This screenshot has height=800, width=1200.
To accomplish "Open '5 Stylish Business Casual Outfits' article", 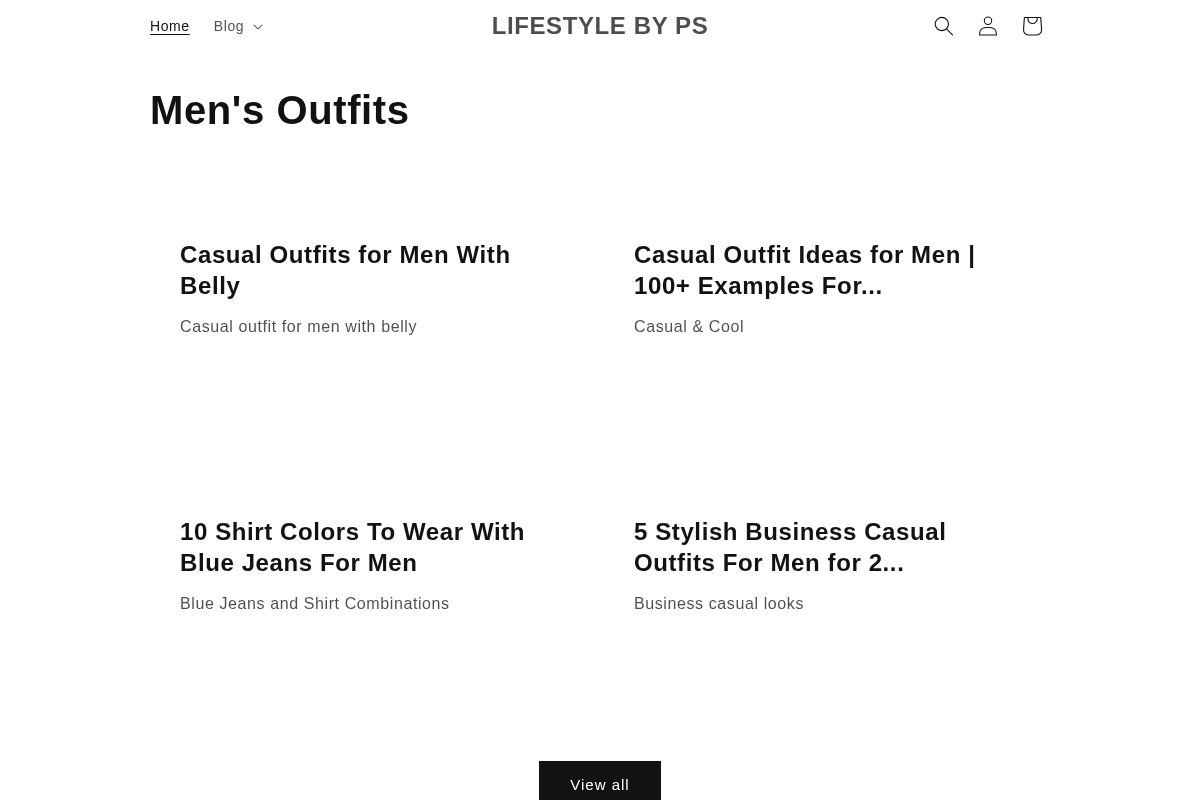I will [790, 547].
